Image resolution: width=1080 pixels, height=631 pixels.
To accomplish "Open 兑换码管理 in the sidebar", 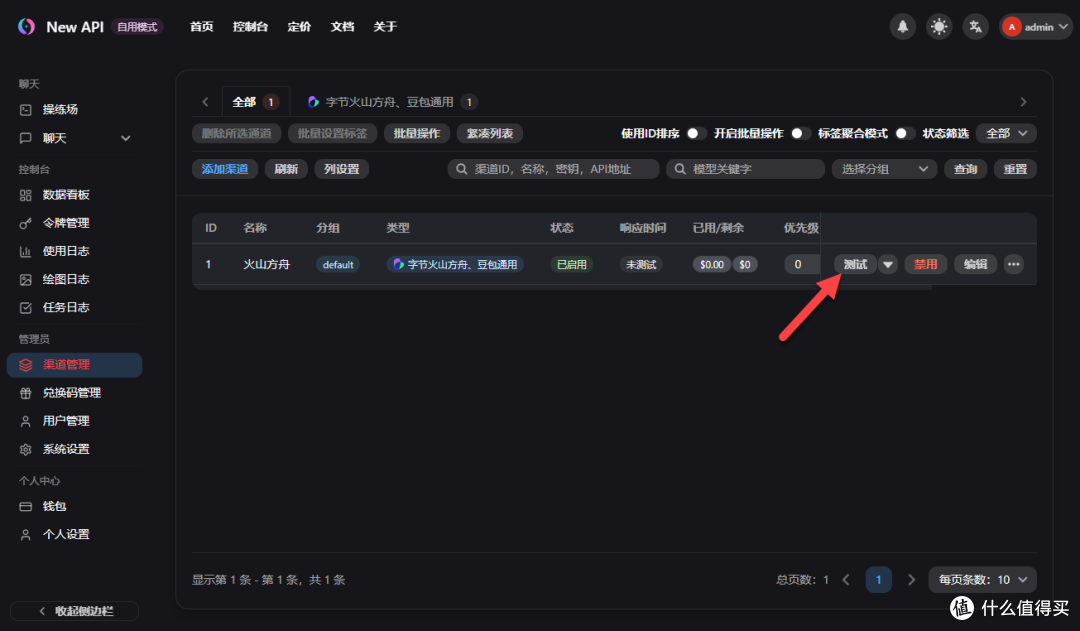I will click(74, 393).
